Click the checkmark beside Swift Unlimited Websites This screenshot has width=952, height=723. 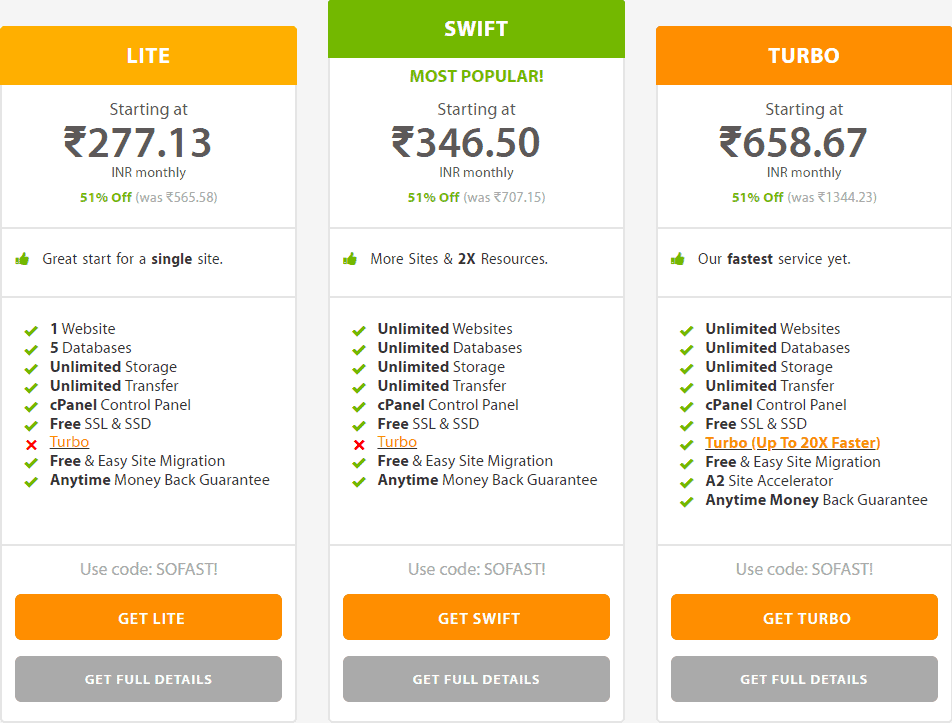click(359, 331)
